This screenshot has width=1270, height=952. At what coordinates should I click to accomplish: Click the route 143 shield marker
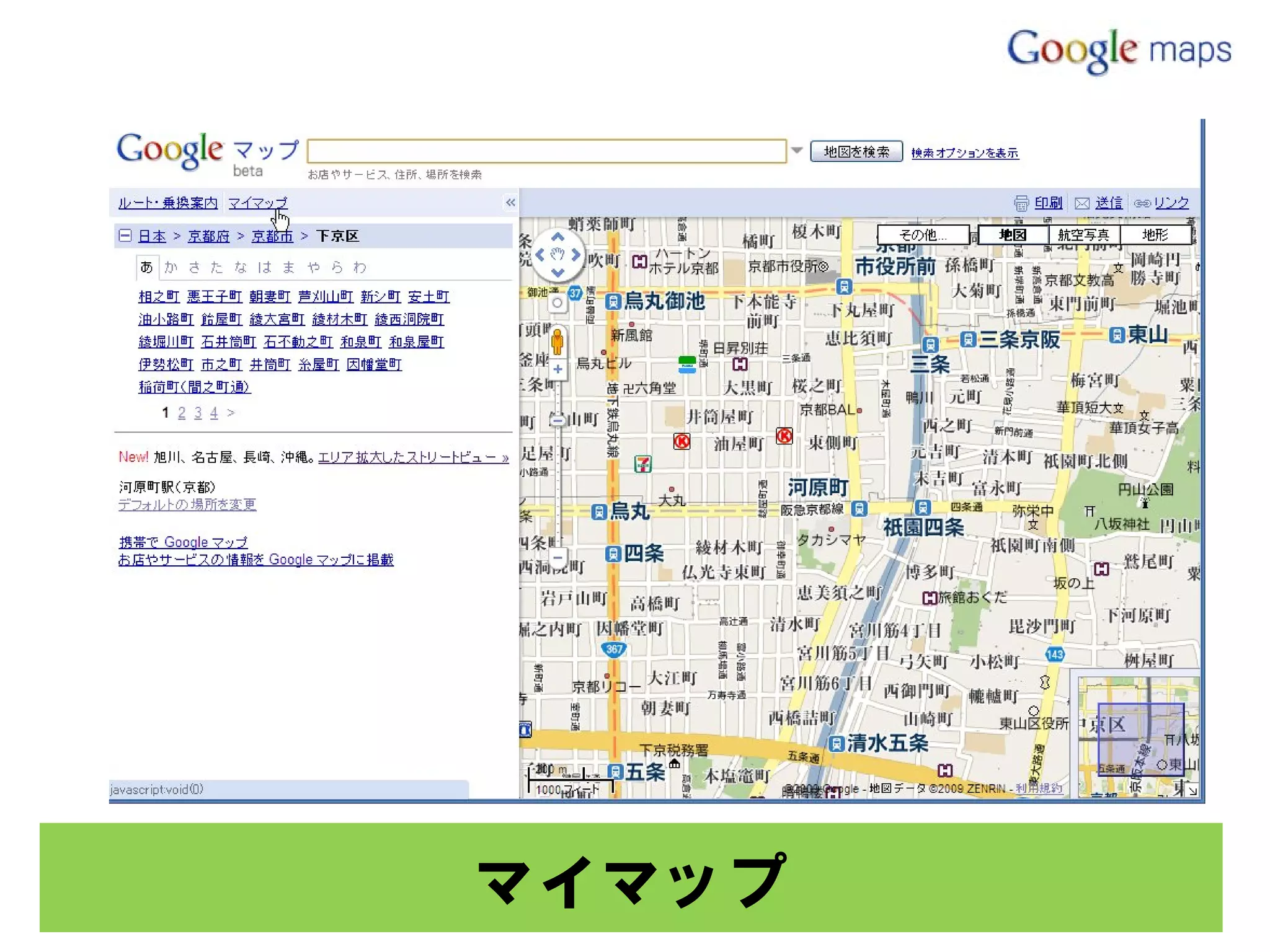point(1055,654)
